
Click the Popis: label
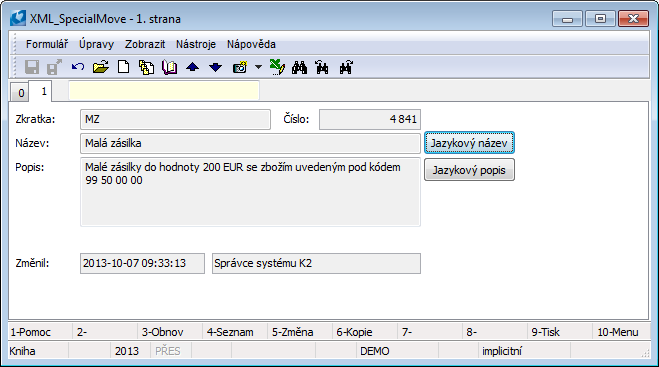(x=29, y=167)
